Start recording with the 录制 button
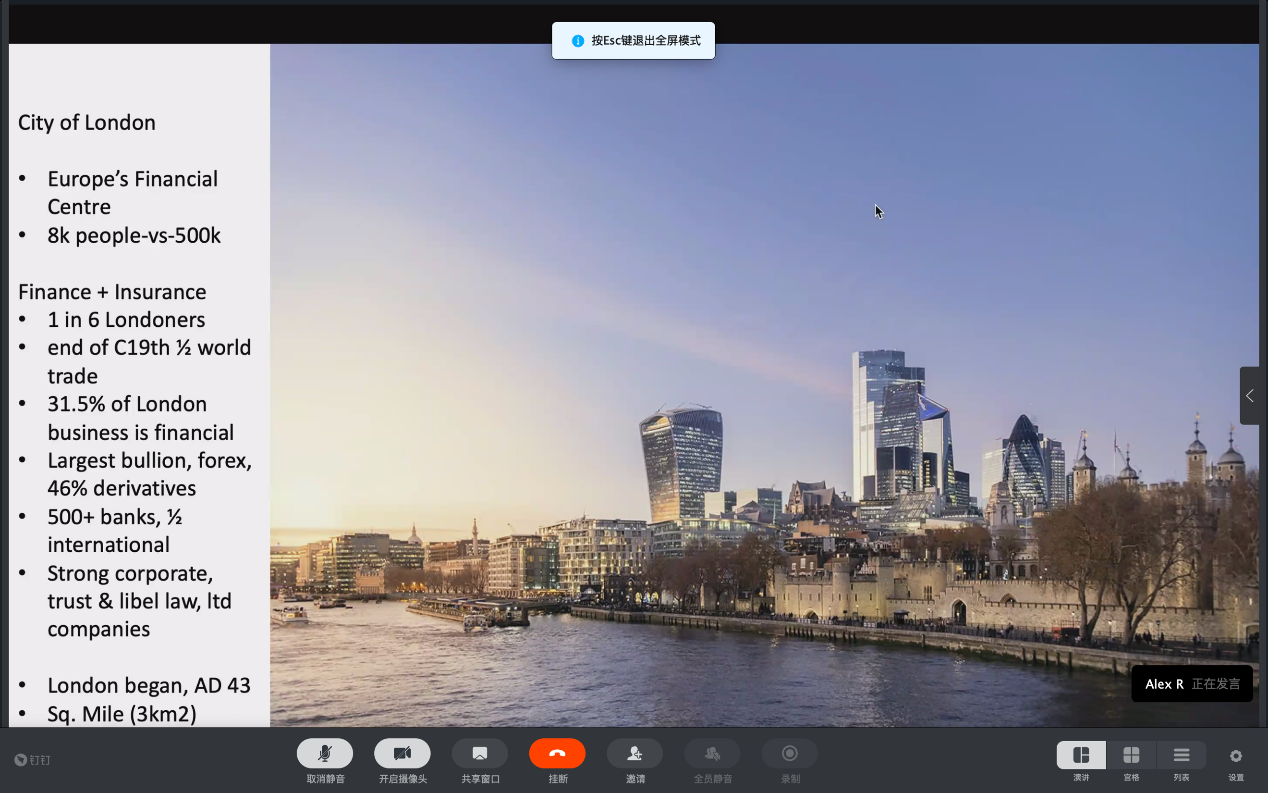Image resolution: width=1268 pixels, height=793 pixels. 790,754
